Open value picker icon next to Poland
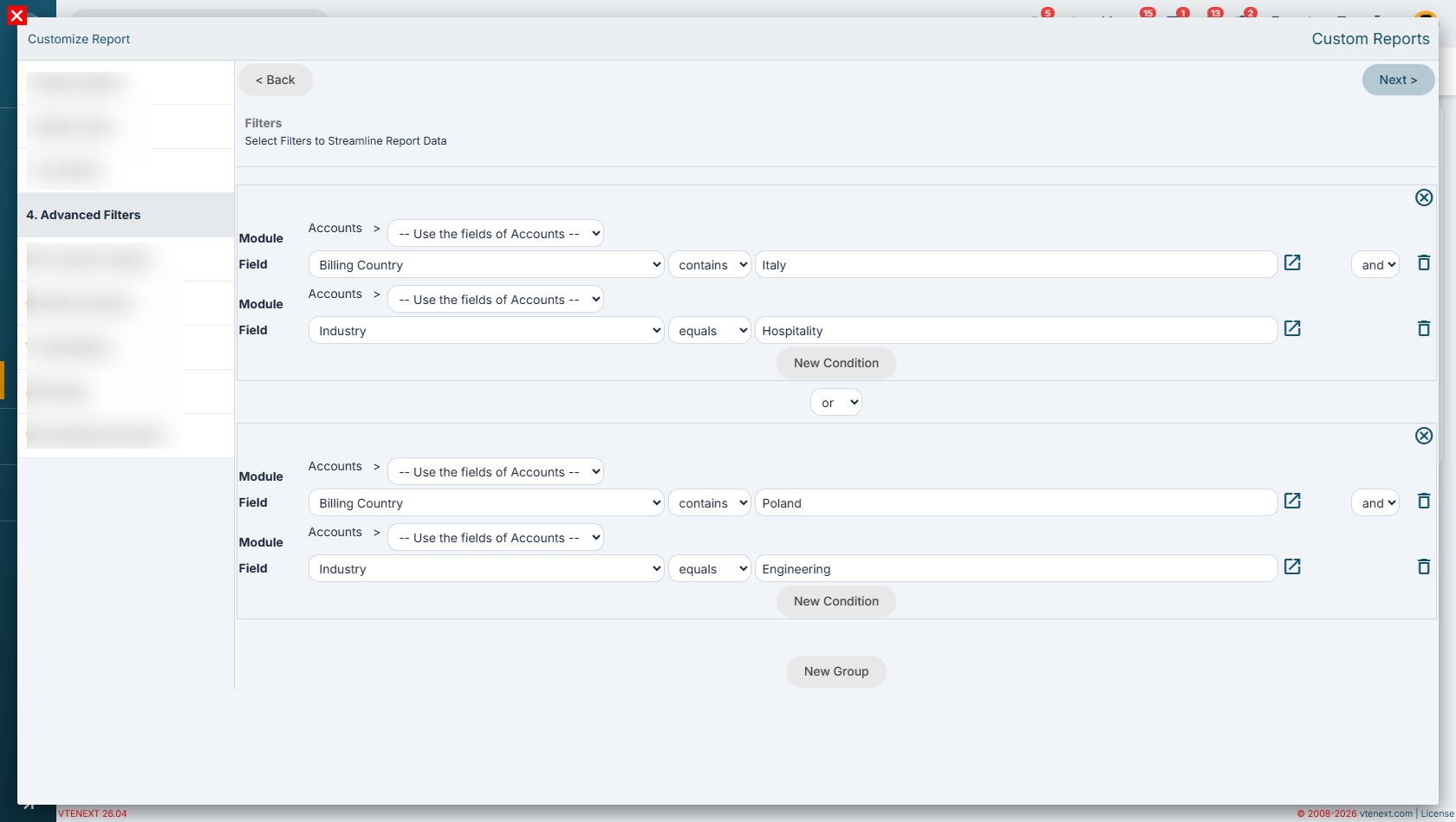Screen dimensions: 1456x822 (1292, 501)
